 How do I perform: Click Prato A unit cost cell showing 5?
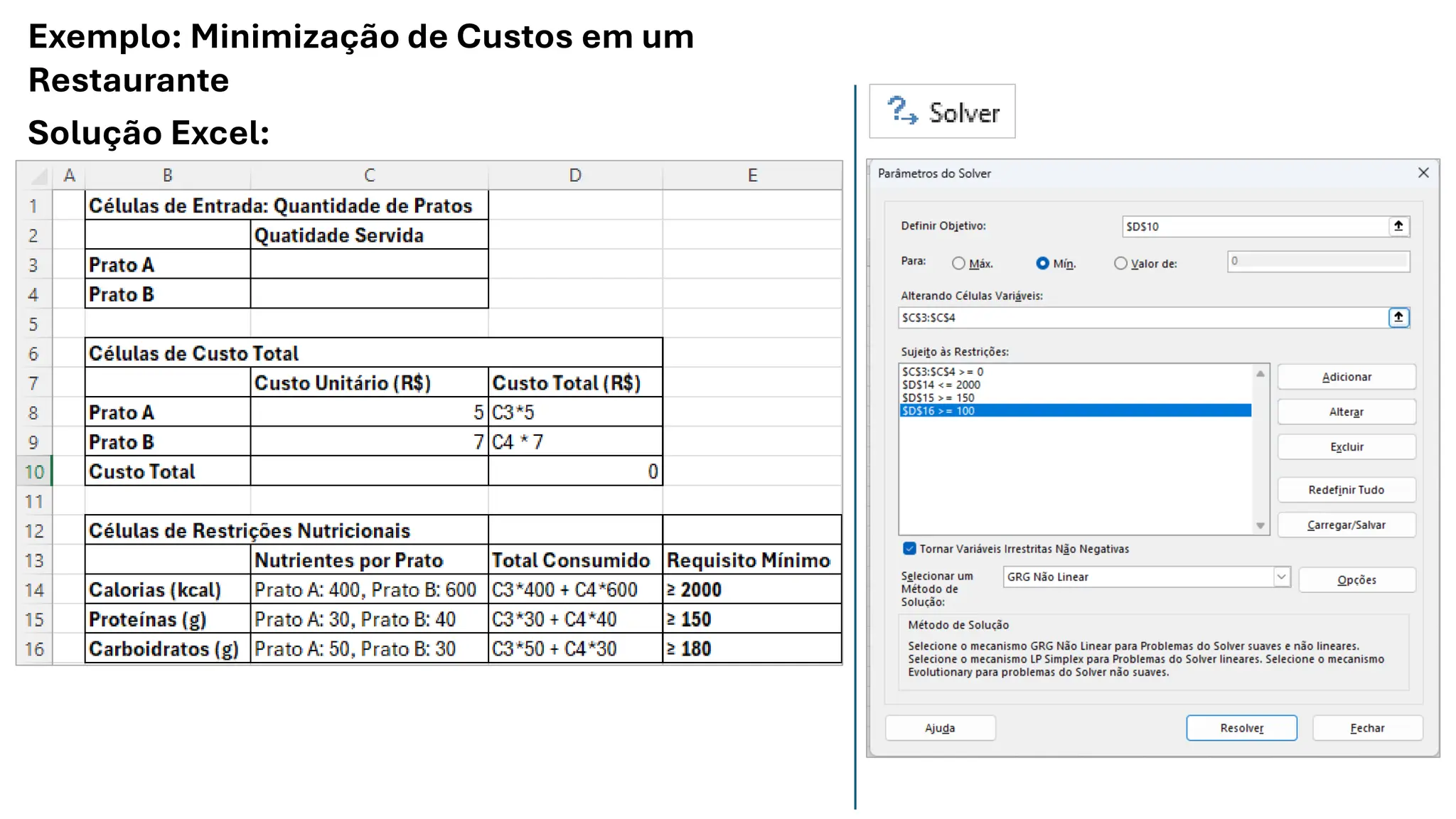click(x=370, y=412)
